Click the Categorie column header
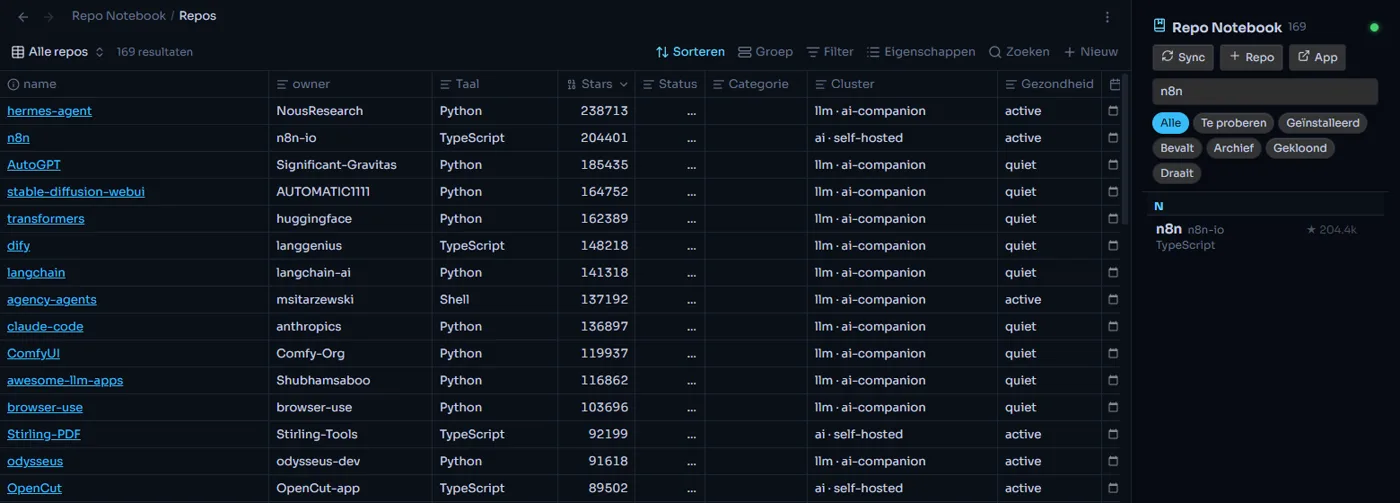This screenshot has width=1400, height=503. [x=756, y=84]
